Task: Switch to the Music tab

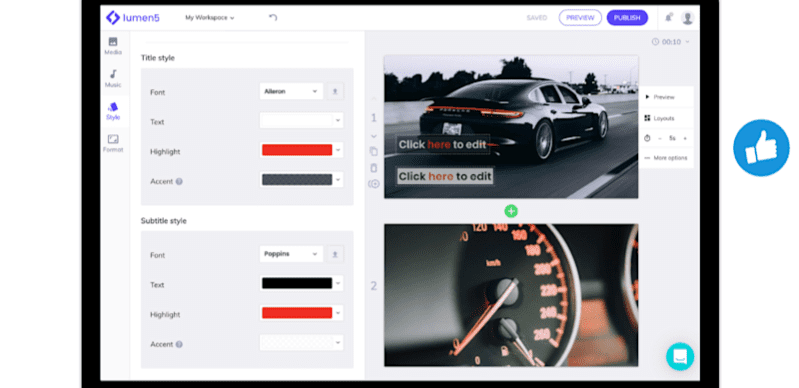Action: tap(113, 79)
